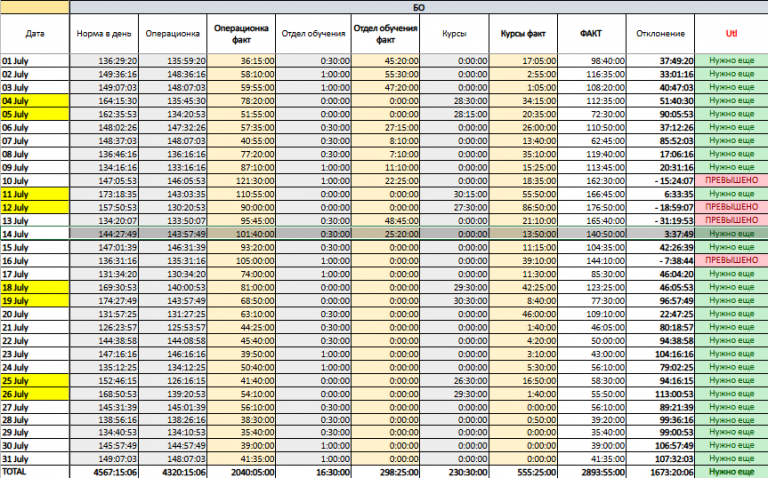Screen dimensions: 768x478
Task: Click the yellow 04 July date cell
Action: 35,101
